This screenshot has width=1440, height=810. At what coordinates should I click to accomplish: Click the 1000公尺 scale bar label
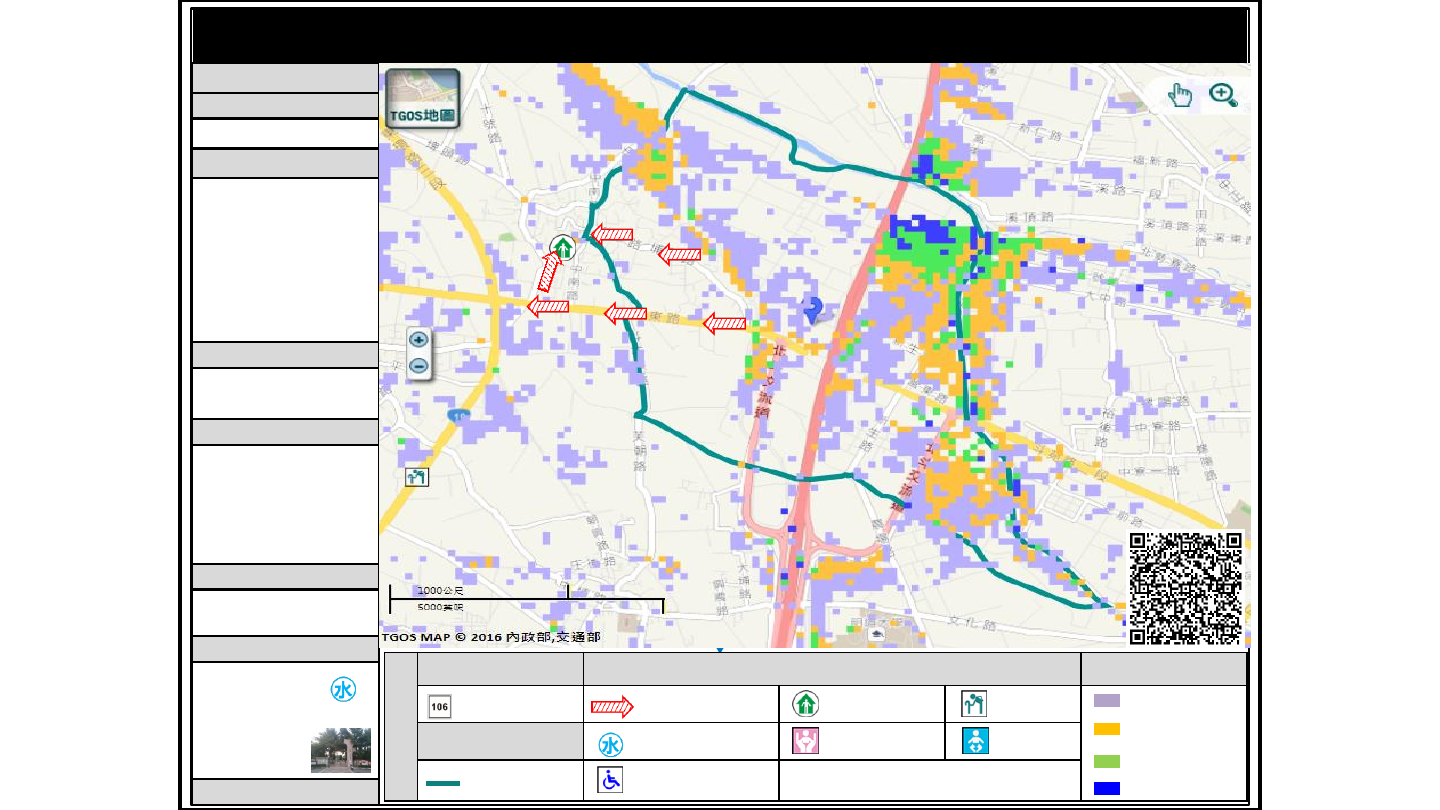[x=441, y=591]
